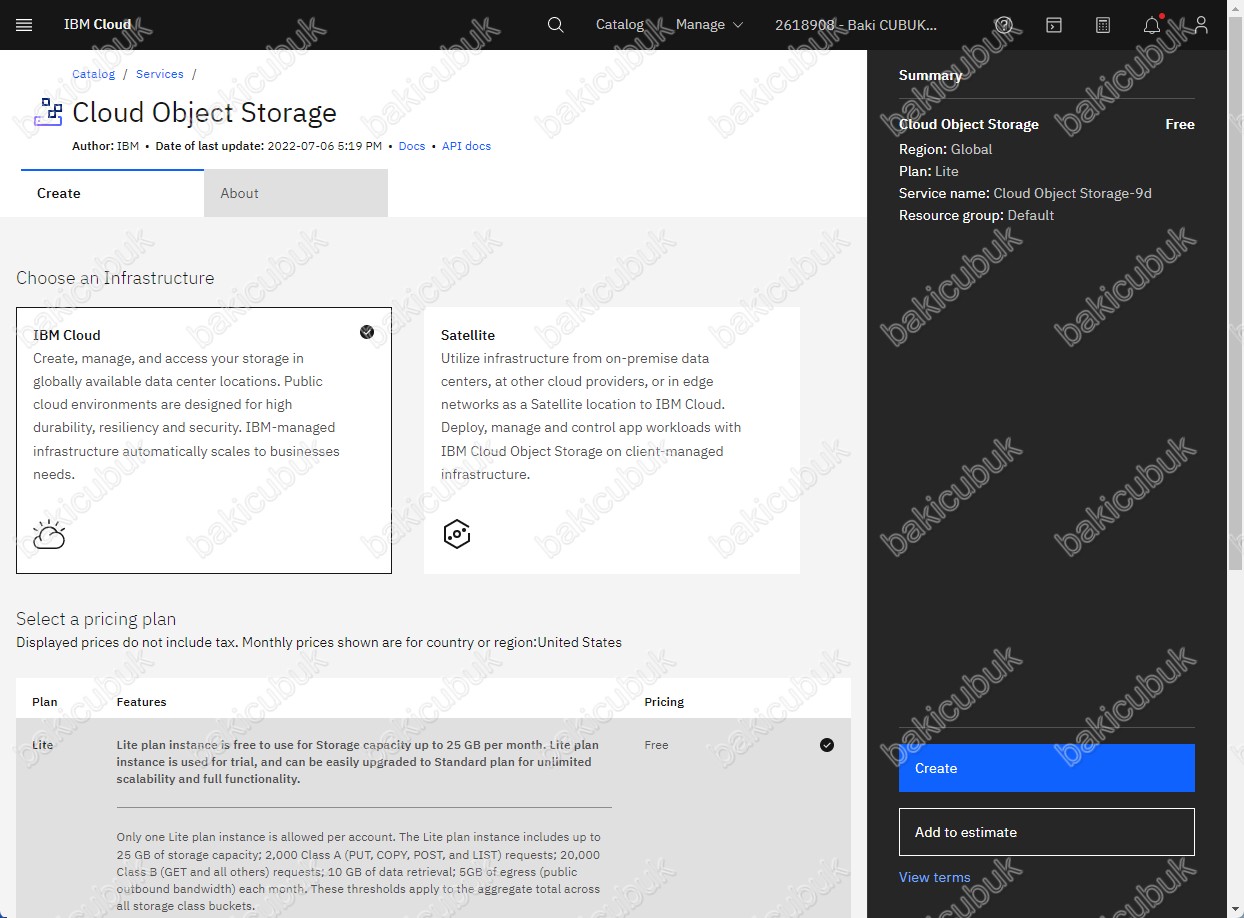Click the Resource group: Default summary line
Image resolution: width=1244 pixels, height=918 pixels.
pos(976,215)
